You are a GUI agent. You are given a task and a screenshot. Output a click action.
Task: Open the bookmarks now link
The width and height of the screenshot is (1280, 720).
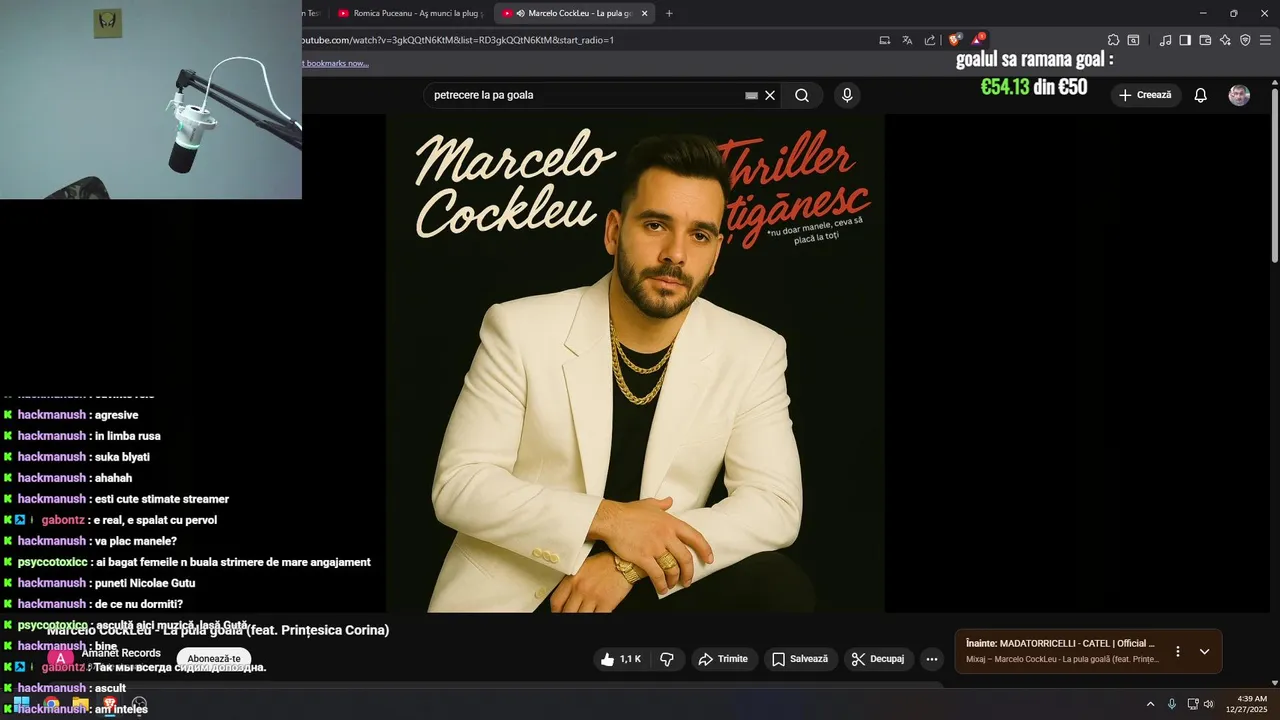click(335, 63)
